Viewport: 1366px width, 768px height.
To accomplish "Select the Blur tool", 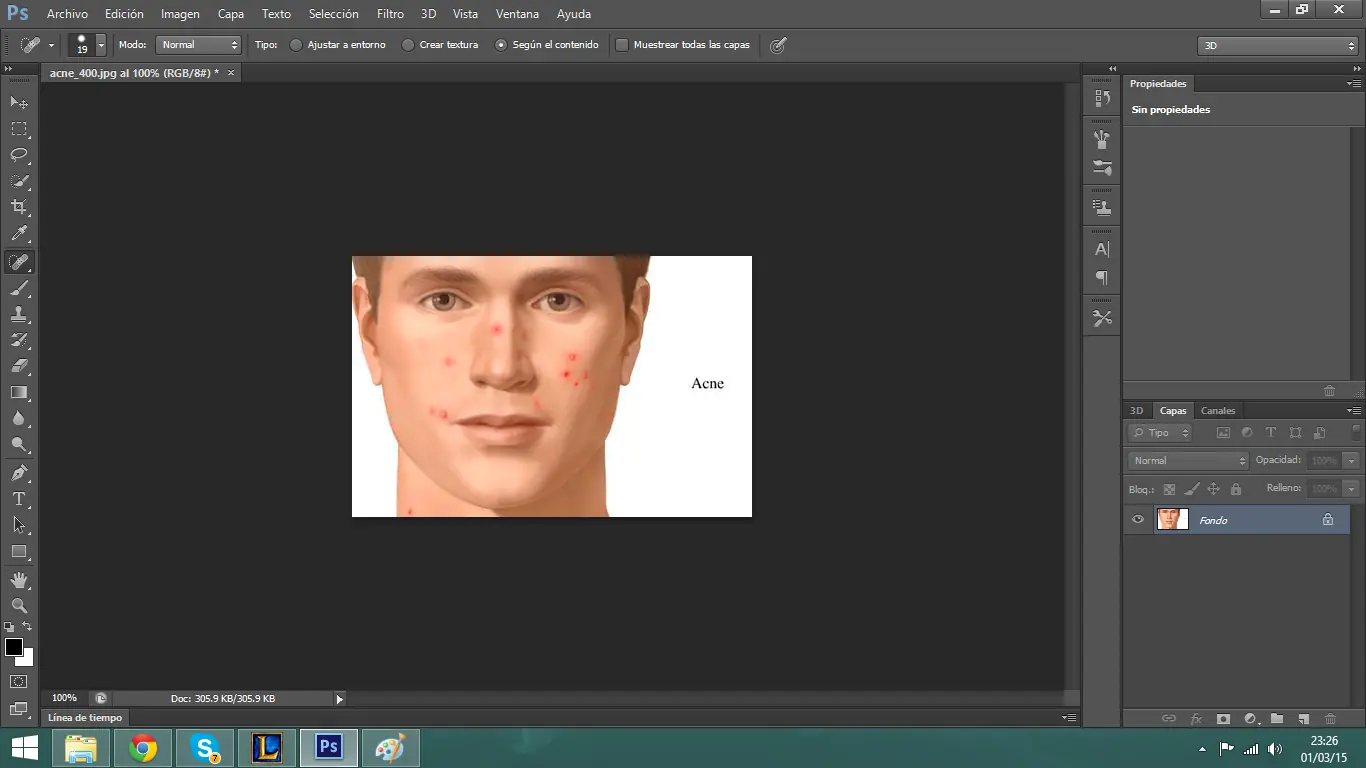I will (x=19, y=419).
